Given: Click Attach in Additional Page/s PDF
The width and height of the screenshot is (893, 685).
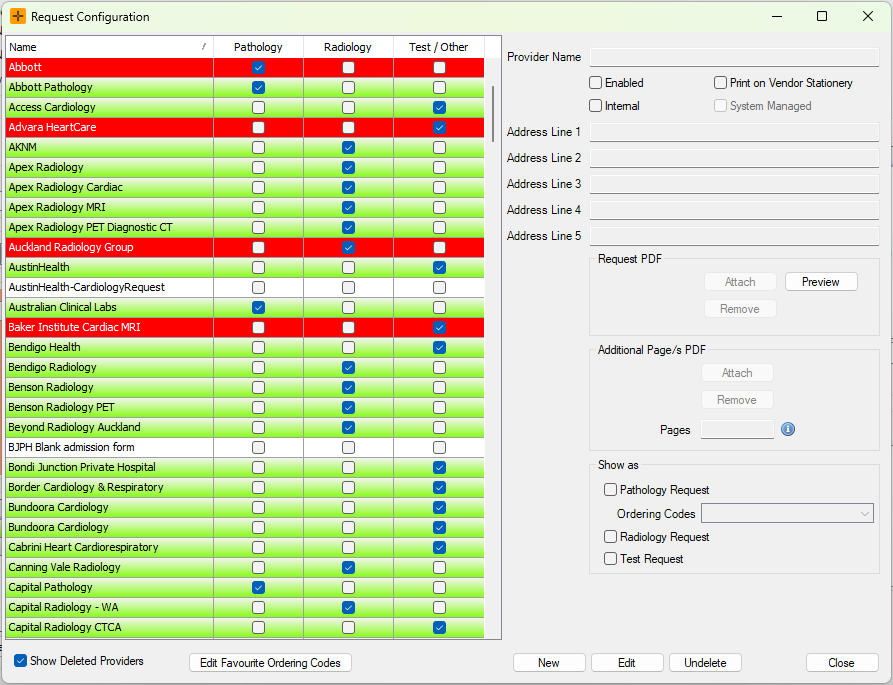Looking at the screenshot, I should (x=738, y=373).
